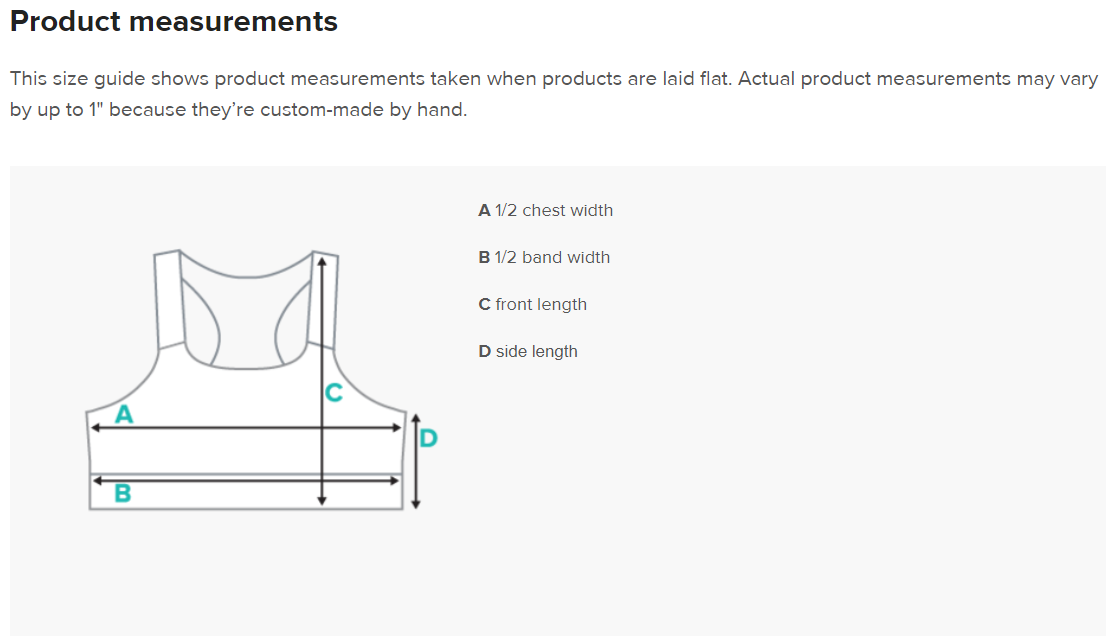Click the right arrowhead of the chest width arrow

coord(397,428)
